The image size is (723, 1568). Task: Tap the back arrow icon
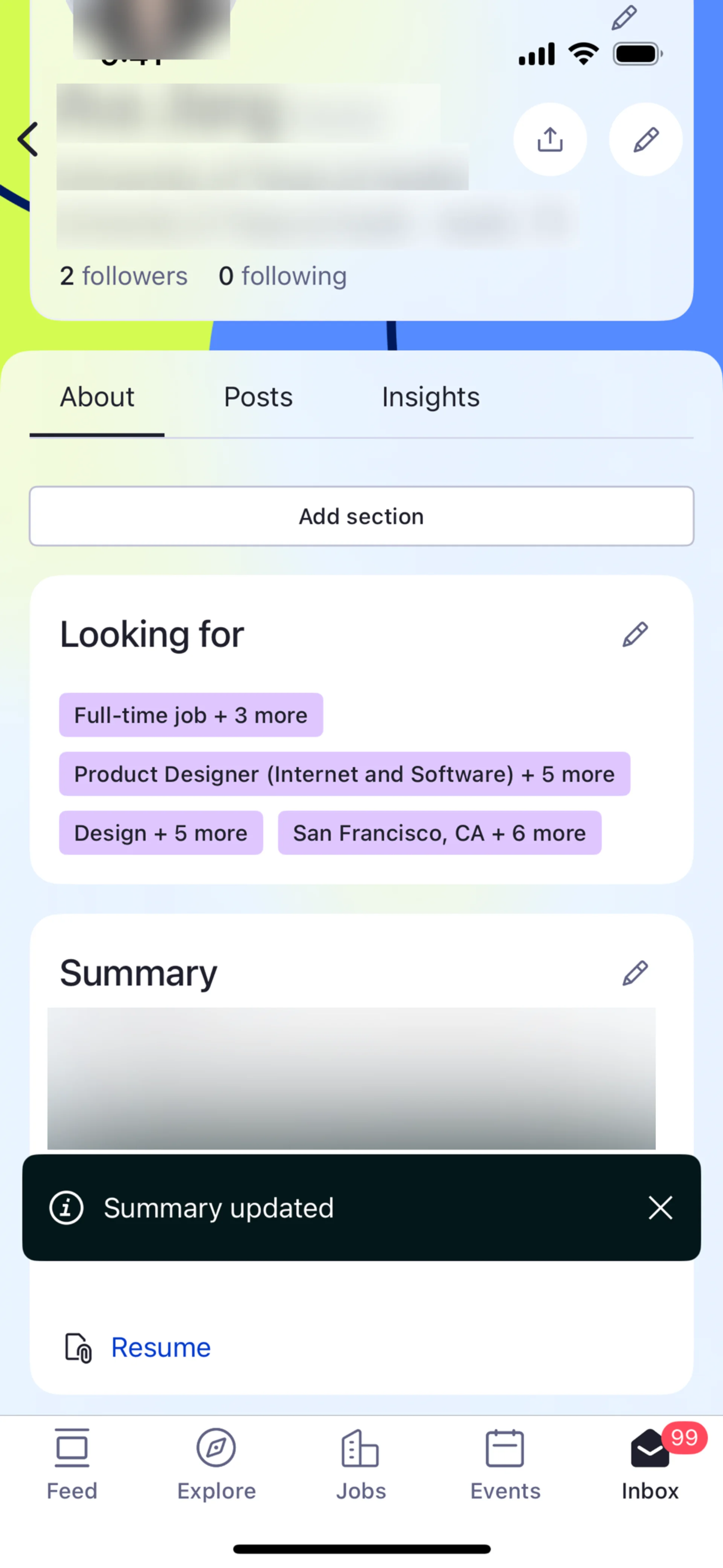[x=28, y=139]
